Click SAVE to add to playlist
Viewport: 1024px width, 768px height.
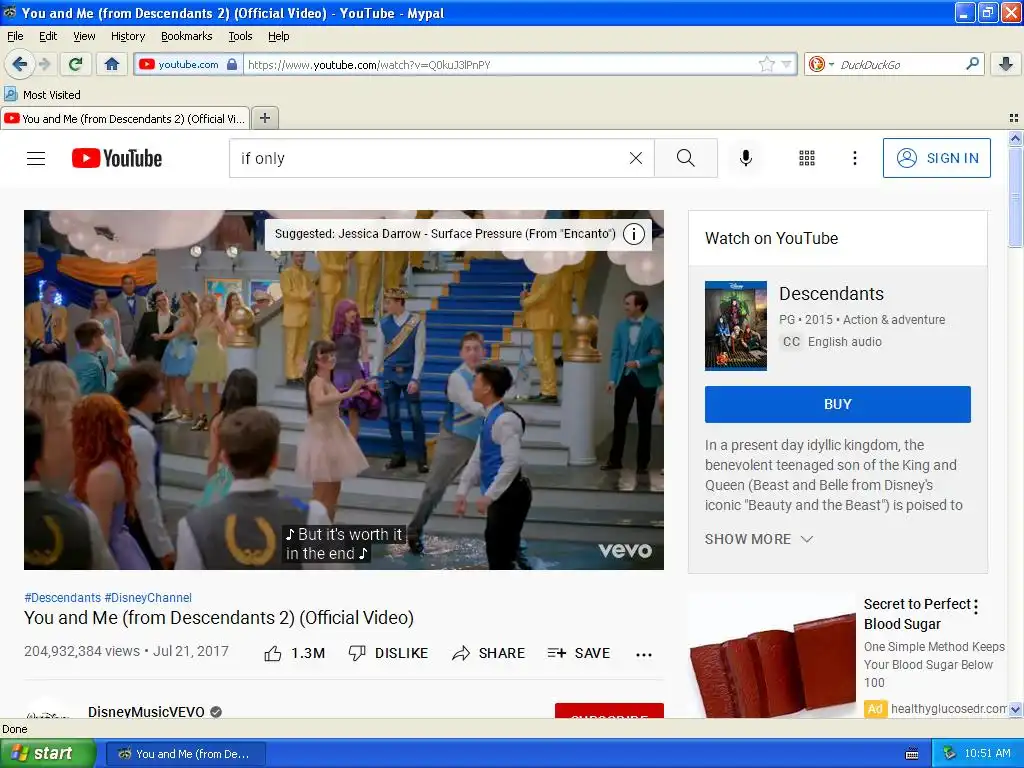tap(579, 653)
